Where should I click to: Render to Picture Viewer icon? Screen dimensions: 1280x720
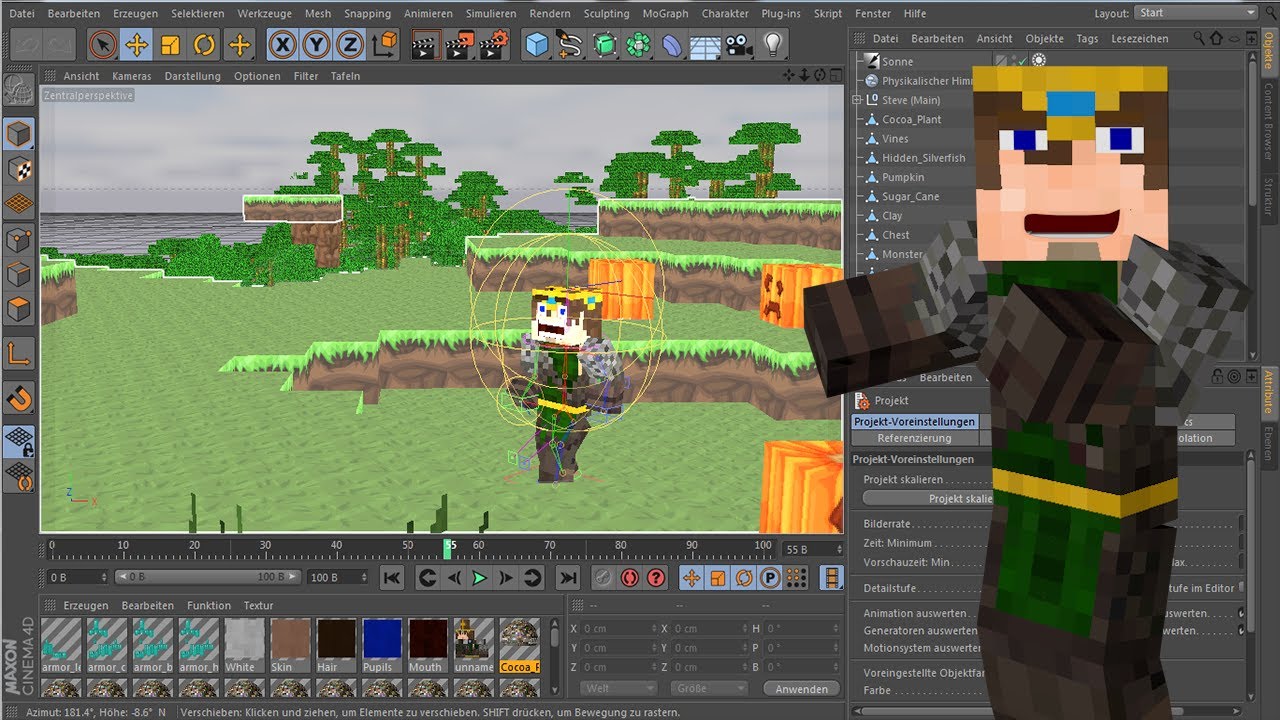coord(460,45)
